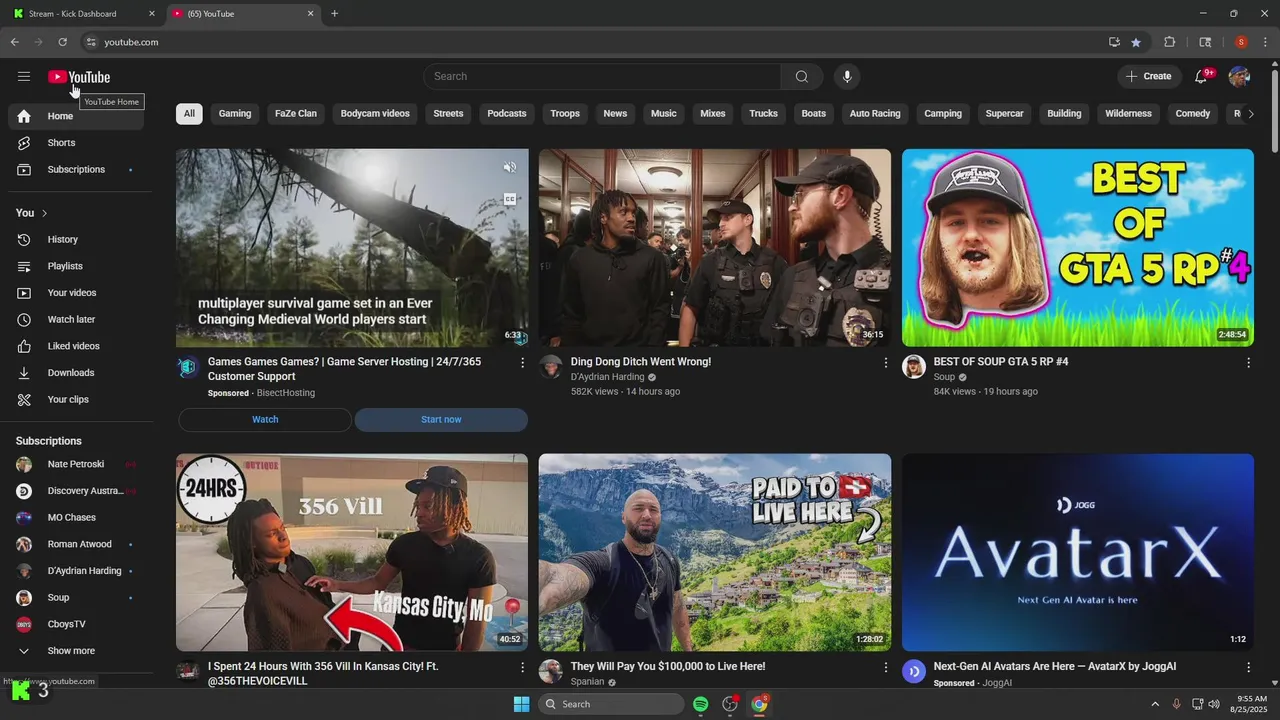The image size is (1280, 720).
Task: Select the Comedy filter chip
Action: pyautogui.click(x=1193, y=114)
